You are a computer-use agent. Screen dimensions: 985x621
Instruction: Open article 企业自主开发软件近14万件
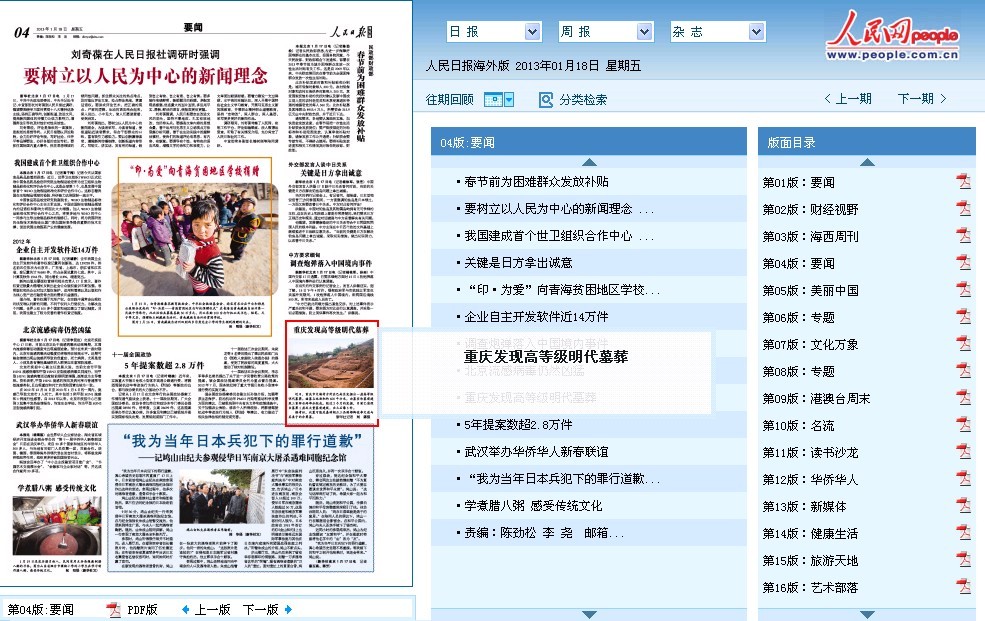(x=536, y=316)
